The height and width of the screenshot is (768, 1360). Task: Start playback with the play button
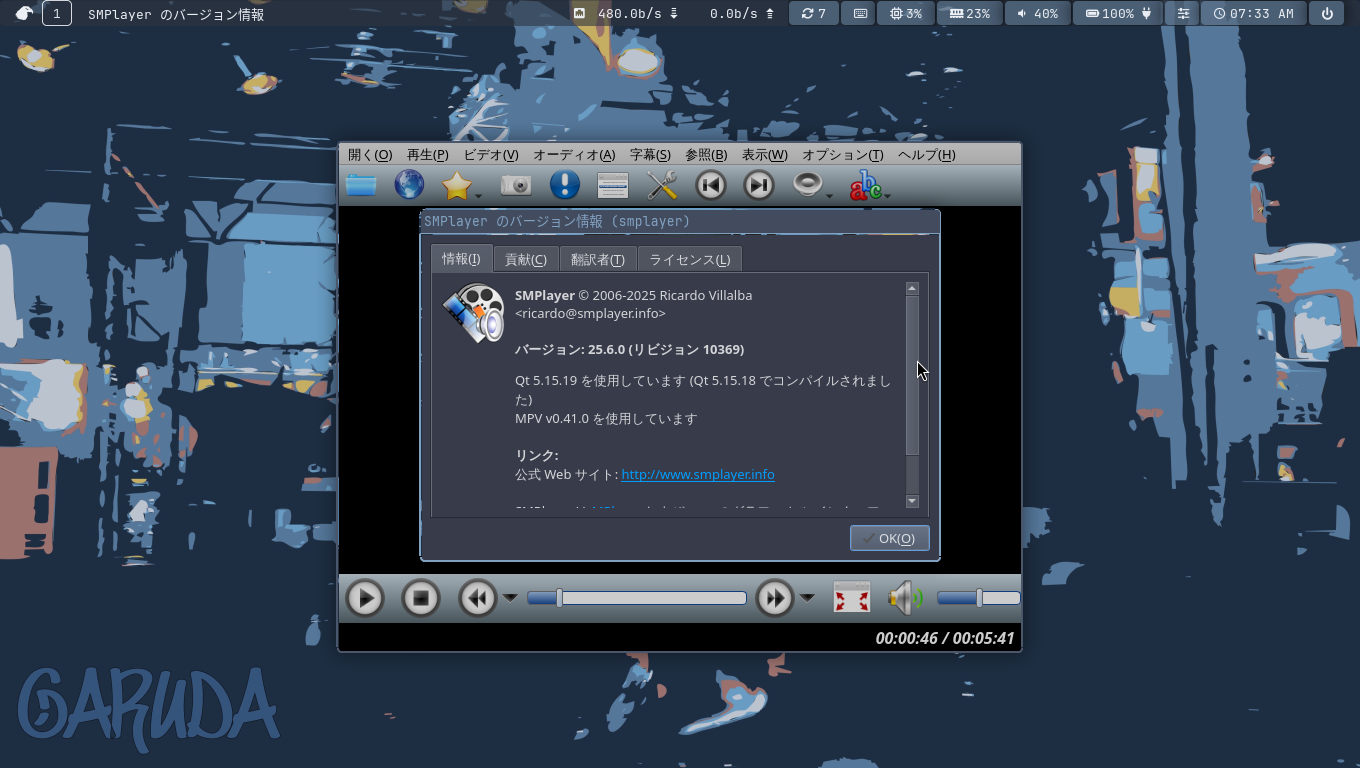coord(365,598)
